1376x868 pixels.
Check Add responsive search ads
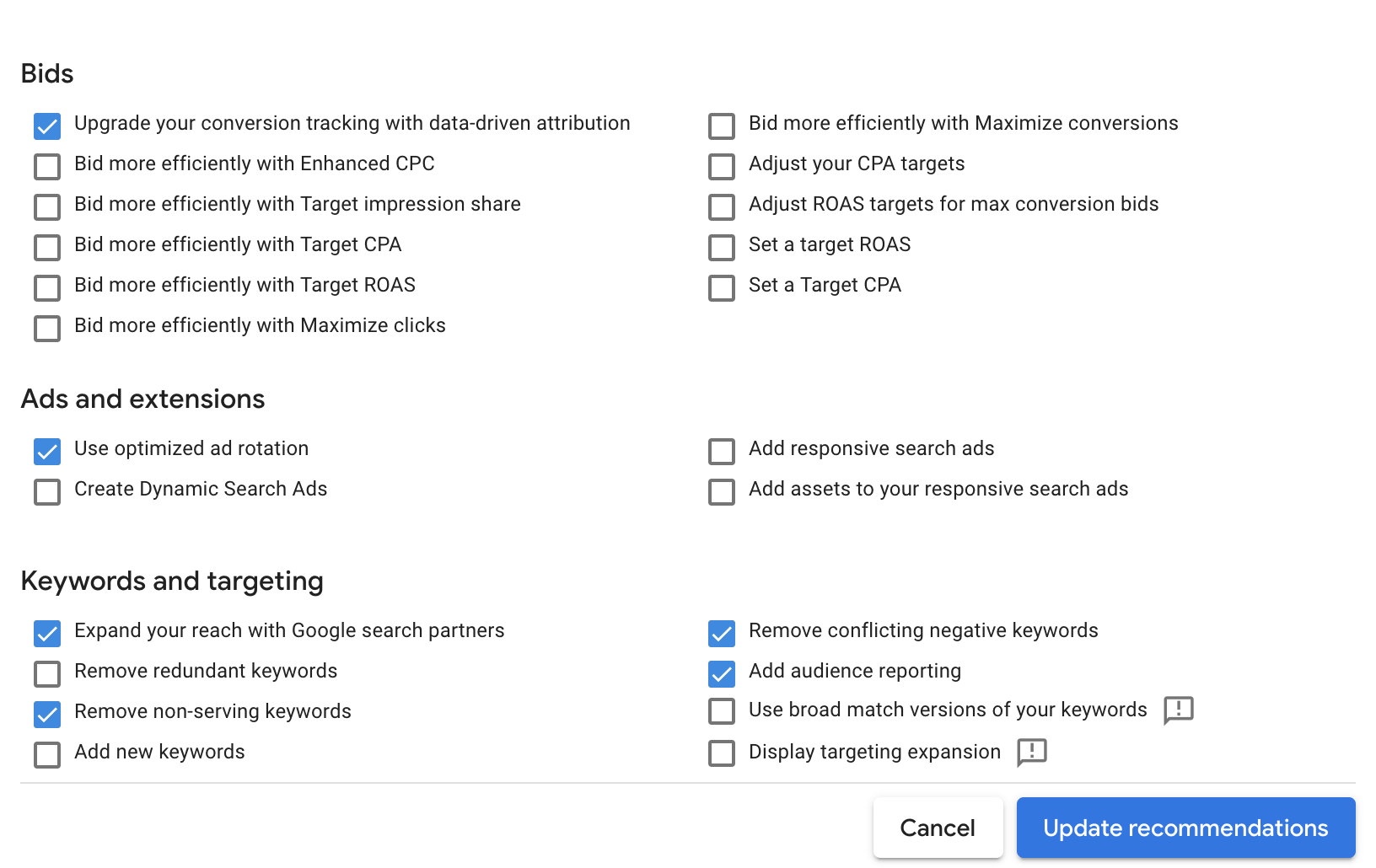point(722,452)
